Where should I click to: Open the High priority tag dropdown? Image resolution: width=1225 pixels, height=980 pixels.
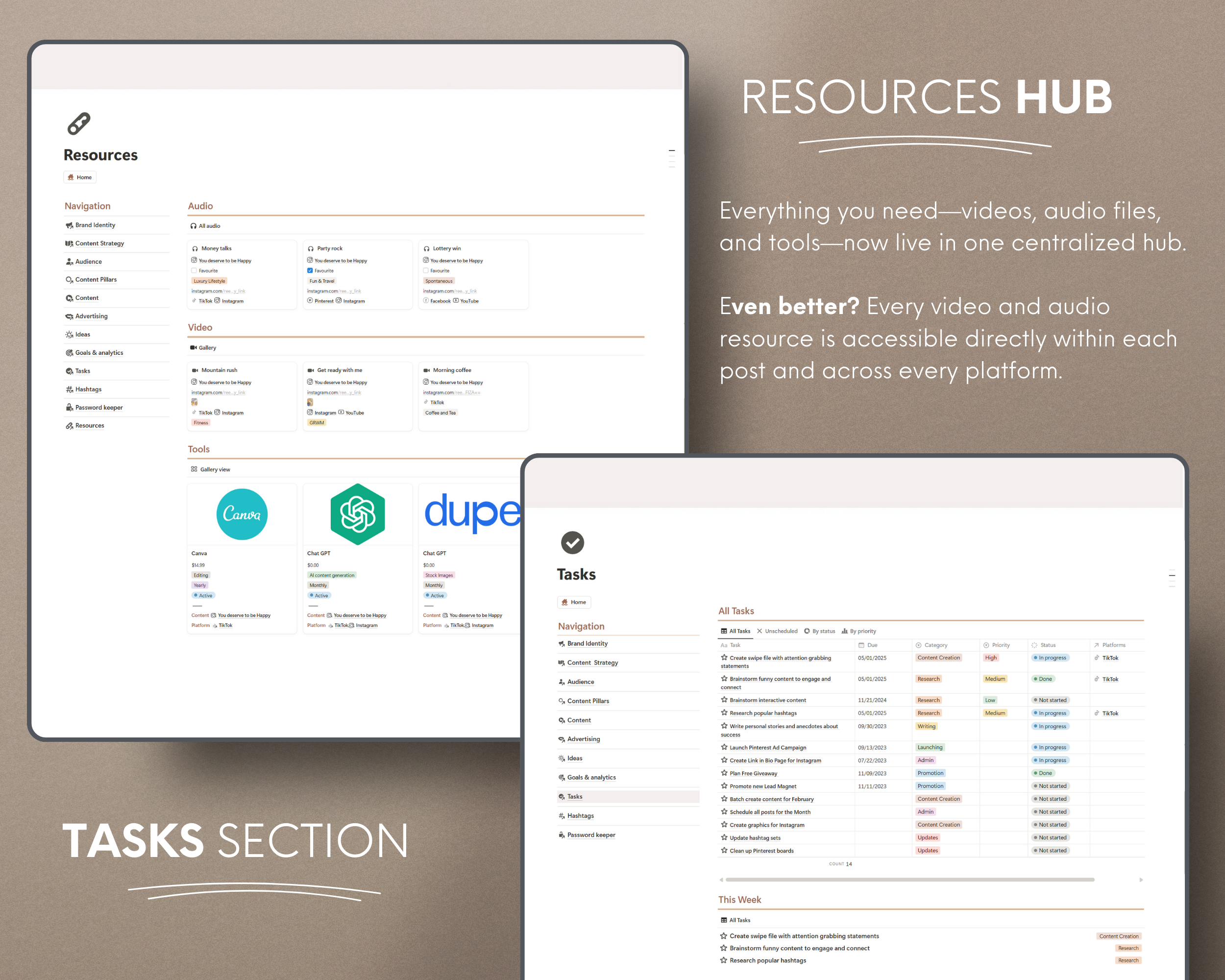coord(991,658)
